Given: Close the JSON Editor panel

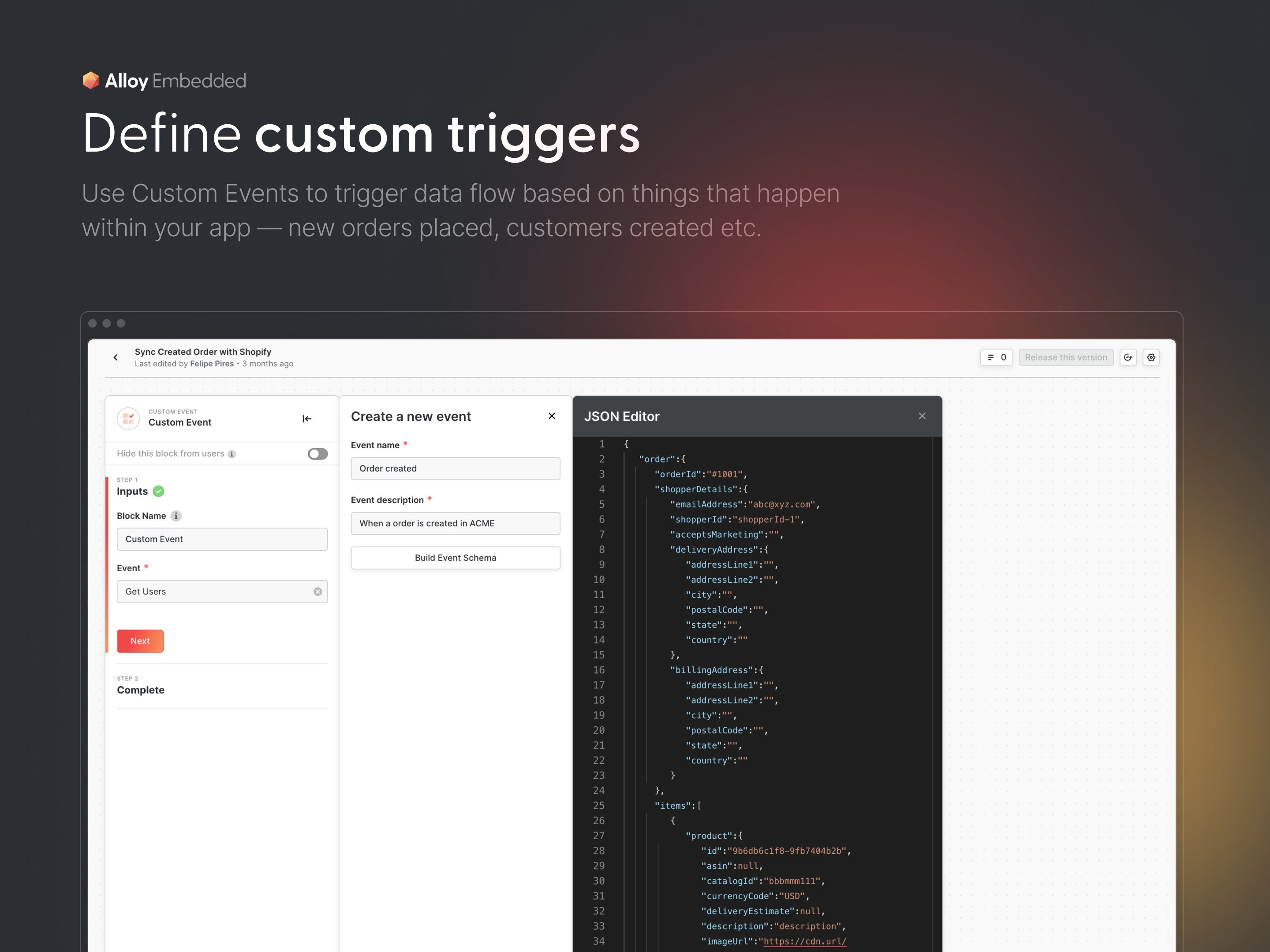Looking at the screenshot, I should pos(922,416).
